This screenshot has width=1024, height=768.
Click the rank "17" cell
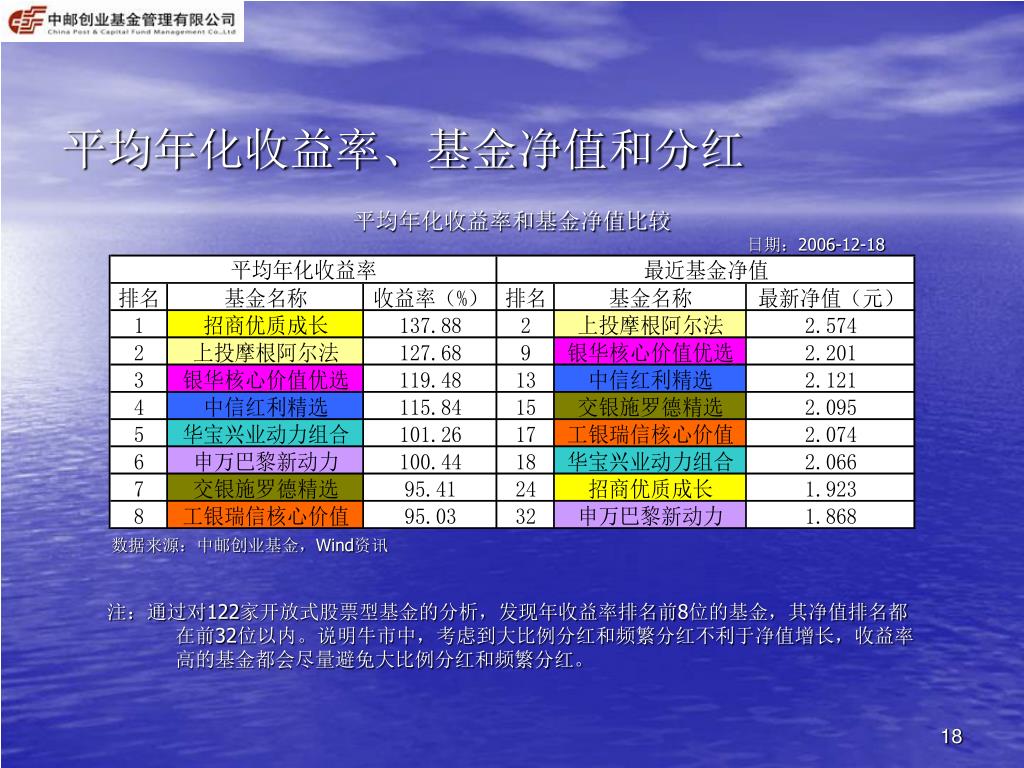point(526,434)
